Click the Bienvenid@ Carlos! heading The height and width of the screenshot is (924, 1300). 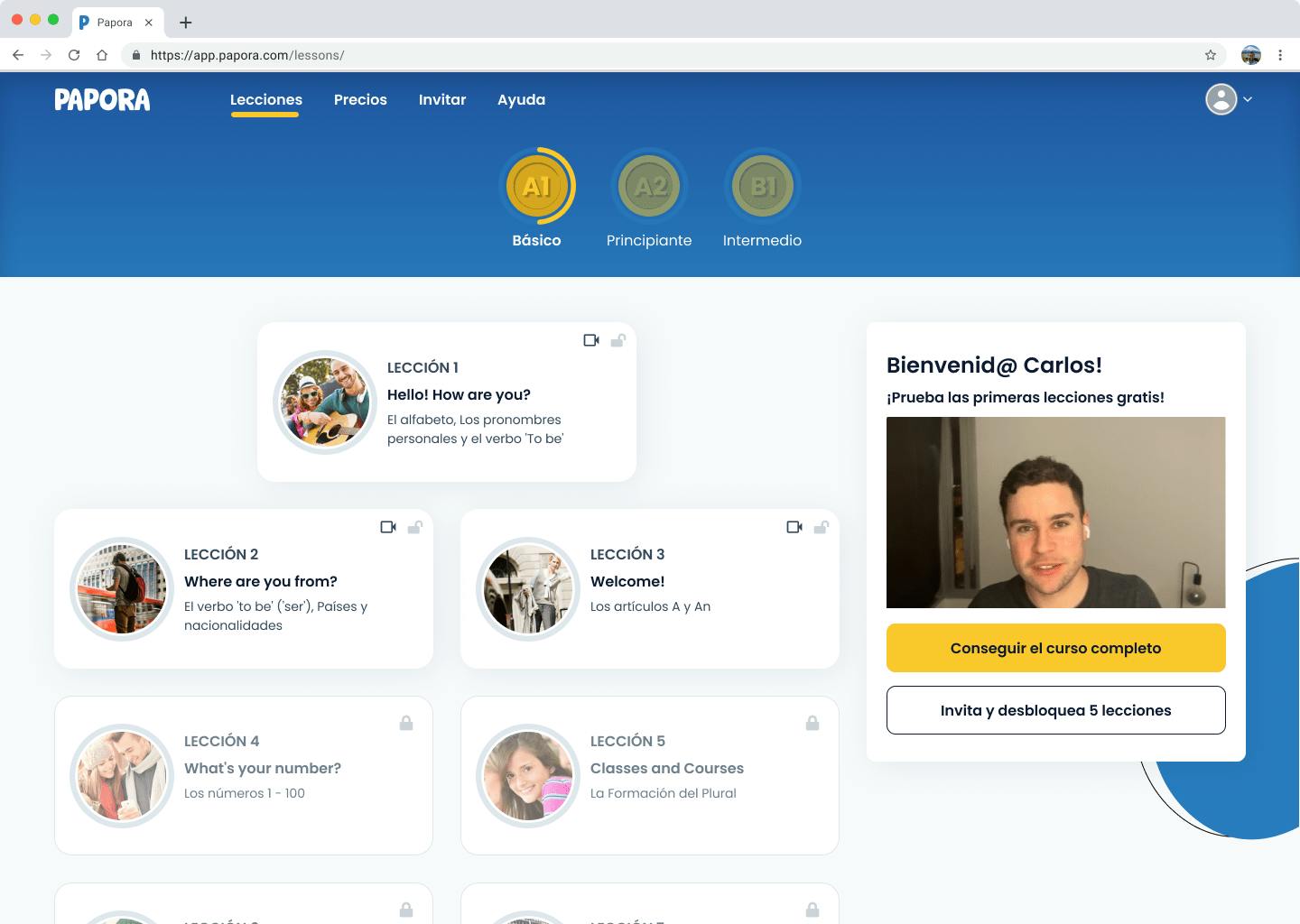(x=994, y=365)
